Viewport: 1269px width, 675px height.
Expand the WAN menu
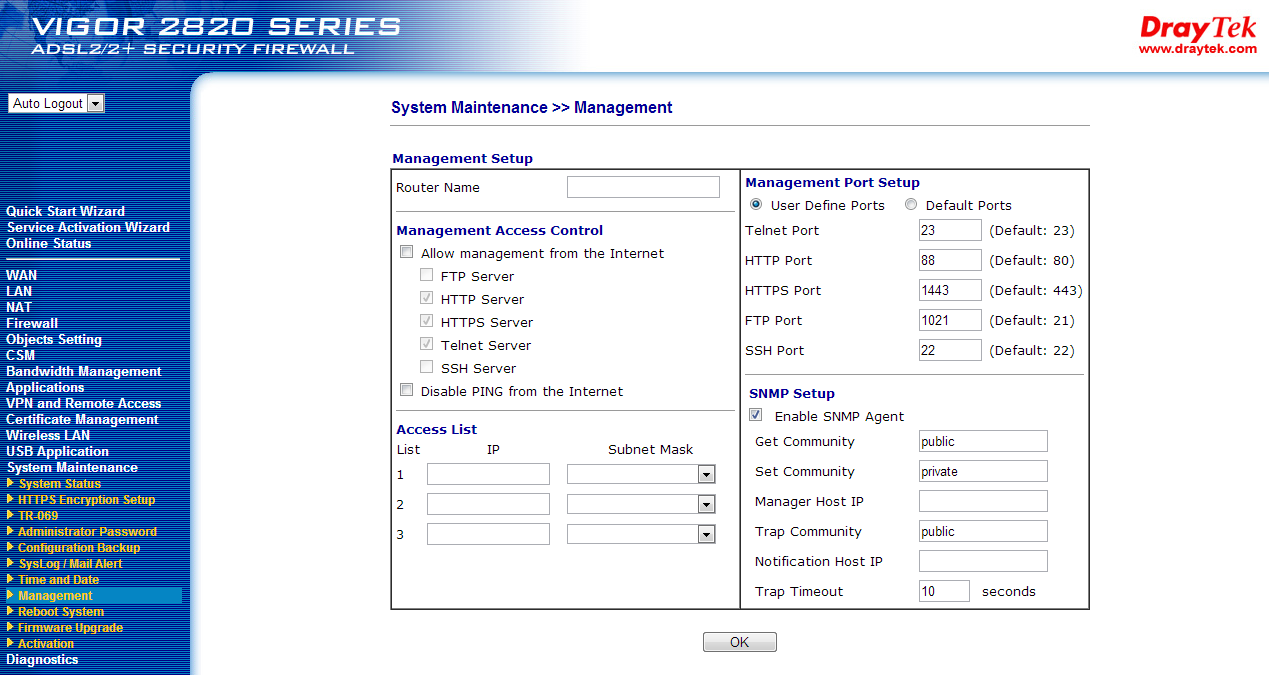tap(22, 275)
